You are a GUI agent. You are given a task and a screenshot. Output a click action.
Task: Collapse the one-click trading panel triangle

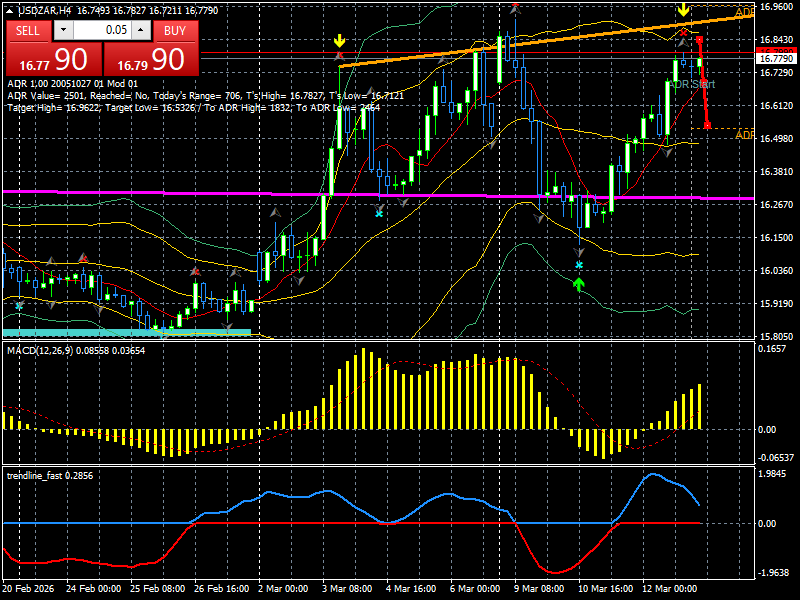pos(11,10)
